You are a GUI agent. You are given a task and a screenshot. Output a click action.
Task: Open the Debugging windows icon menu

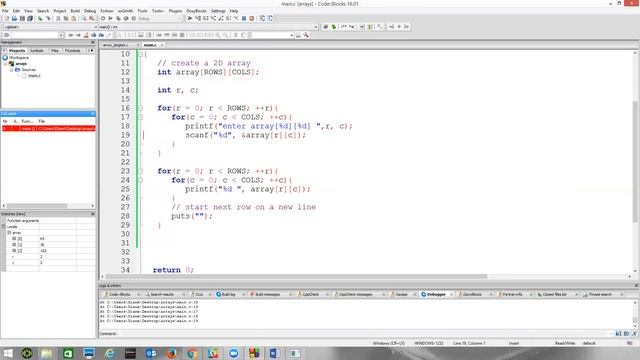pyautogui.click(x=262, y=18)
